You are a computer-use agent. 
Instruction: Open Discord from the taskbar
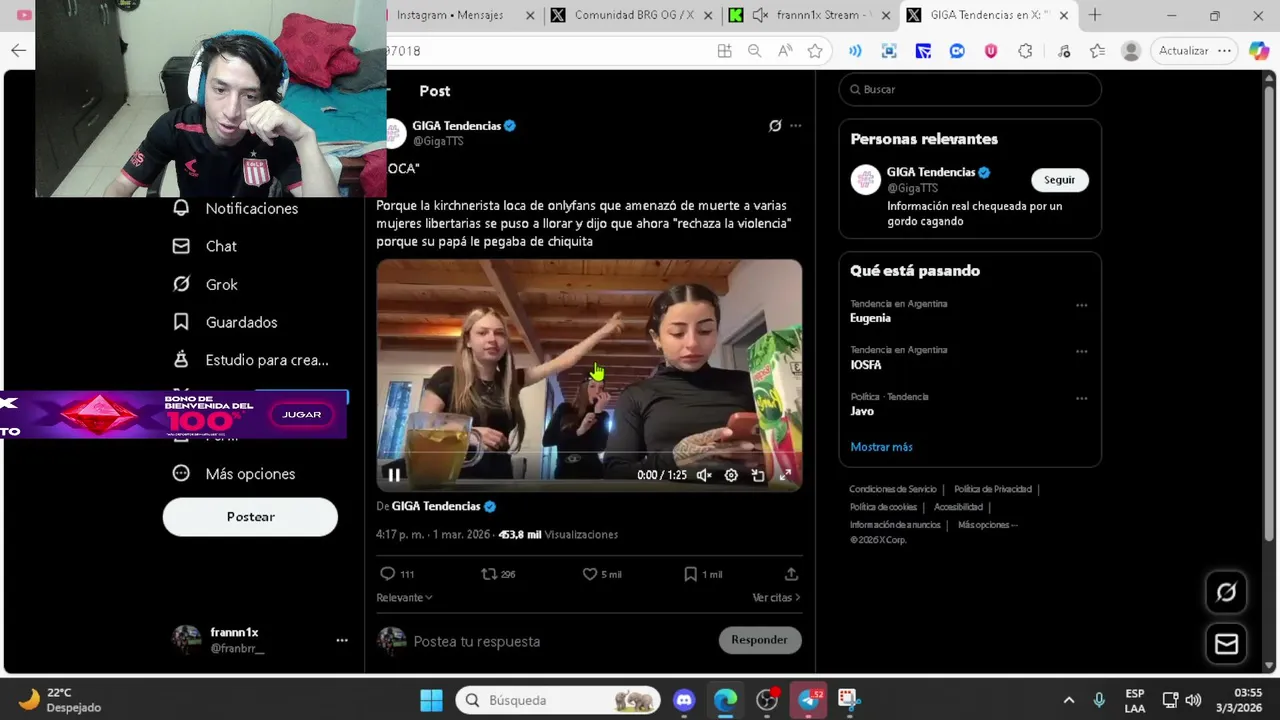[684, 700]
